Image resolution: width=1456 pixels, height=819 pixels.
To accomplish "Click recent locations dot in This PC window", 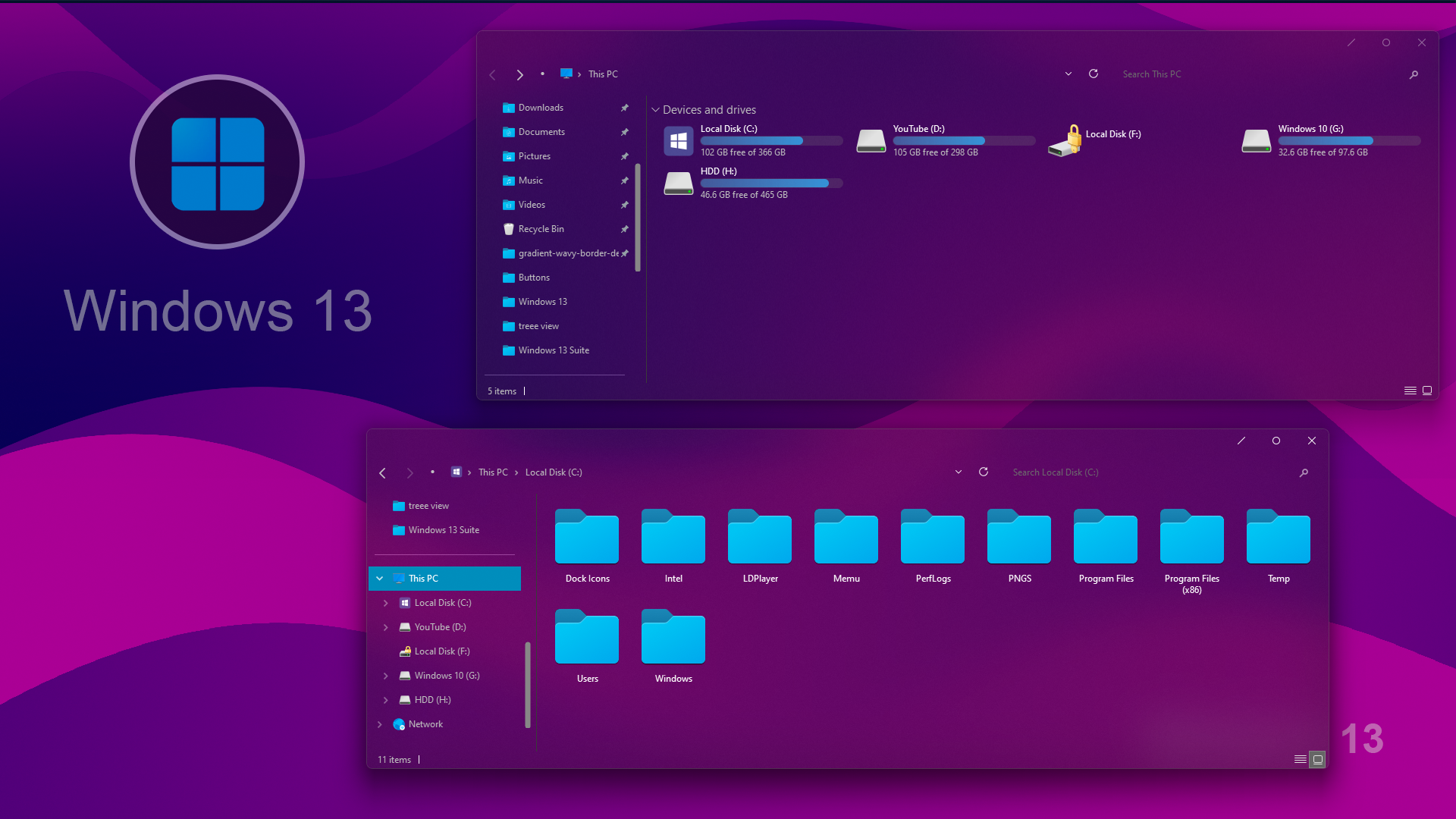I will click(542, 74).
